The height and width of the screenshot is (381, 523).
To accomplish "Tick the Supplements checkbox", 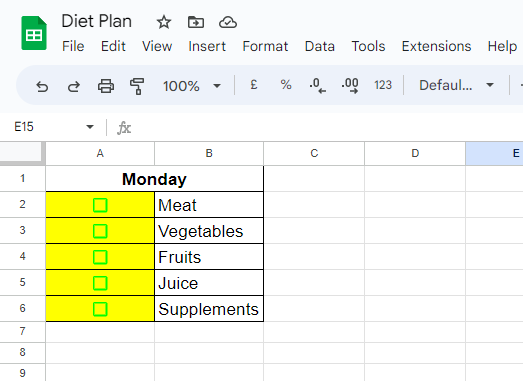I will click(x=100, y=309).
